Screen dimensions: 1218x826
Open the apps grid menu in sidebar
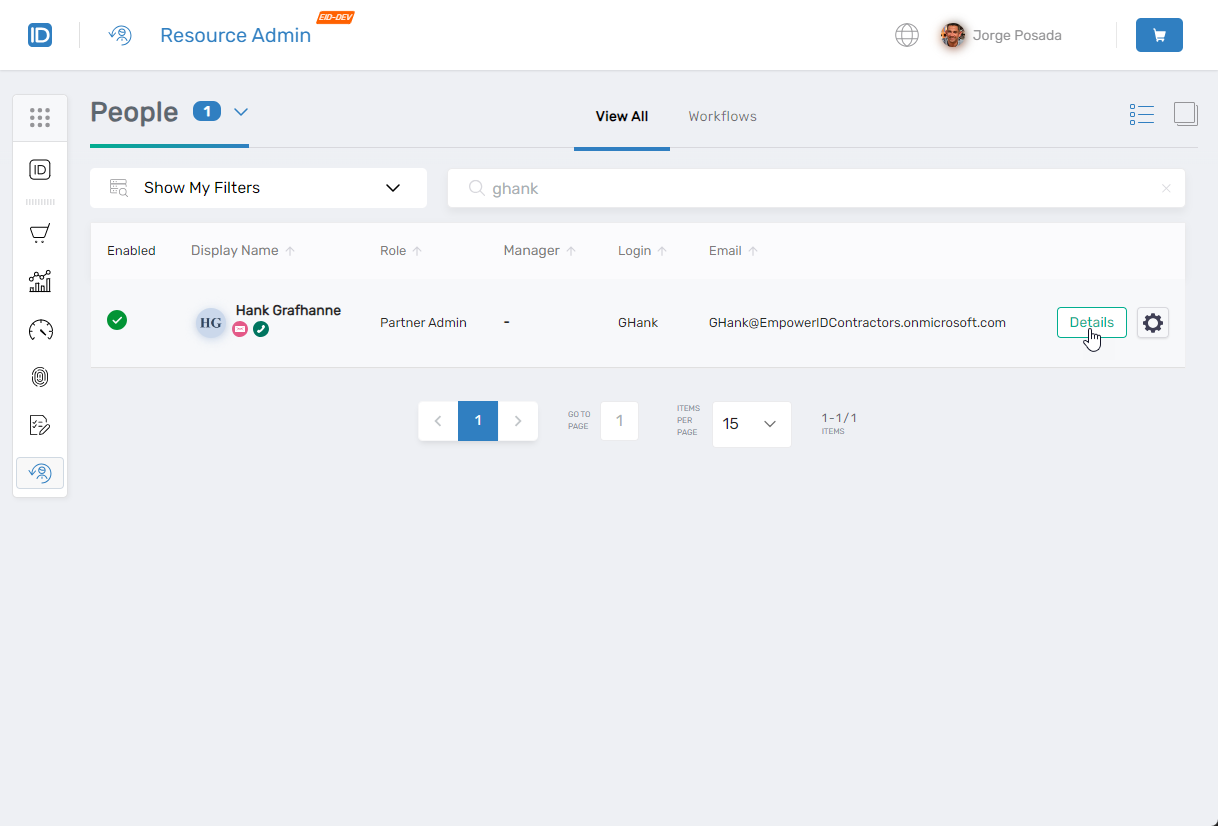pyautogui.click(x=40, y=118)
